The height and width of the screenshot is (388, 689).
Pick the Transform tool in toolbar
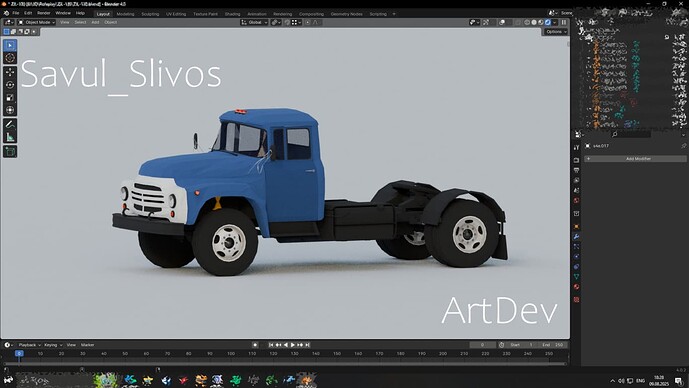point(10,110)
